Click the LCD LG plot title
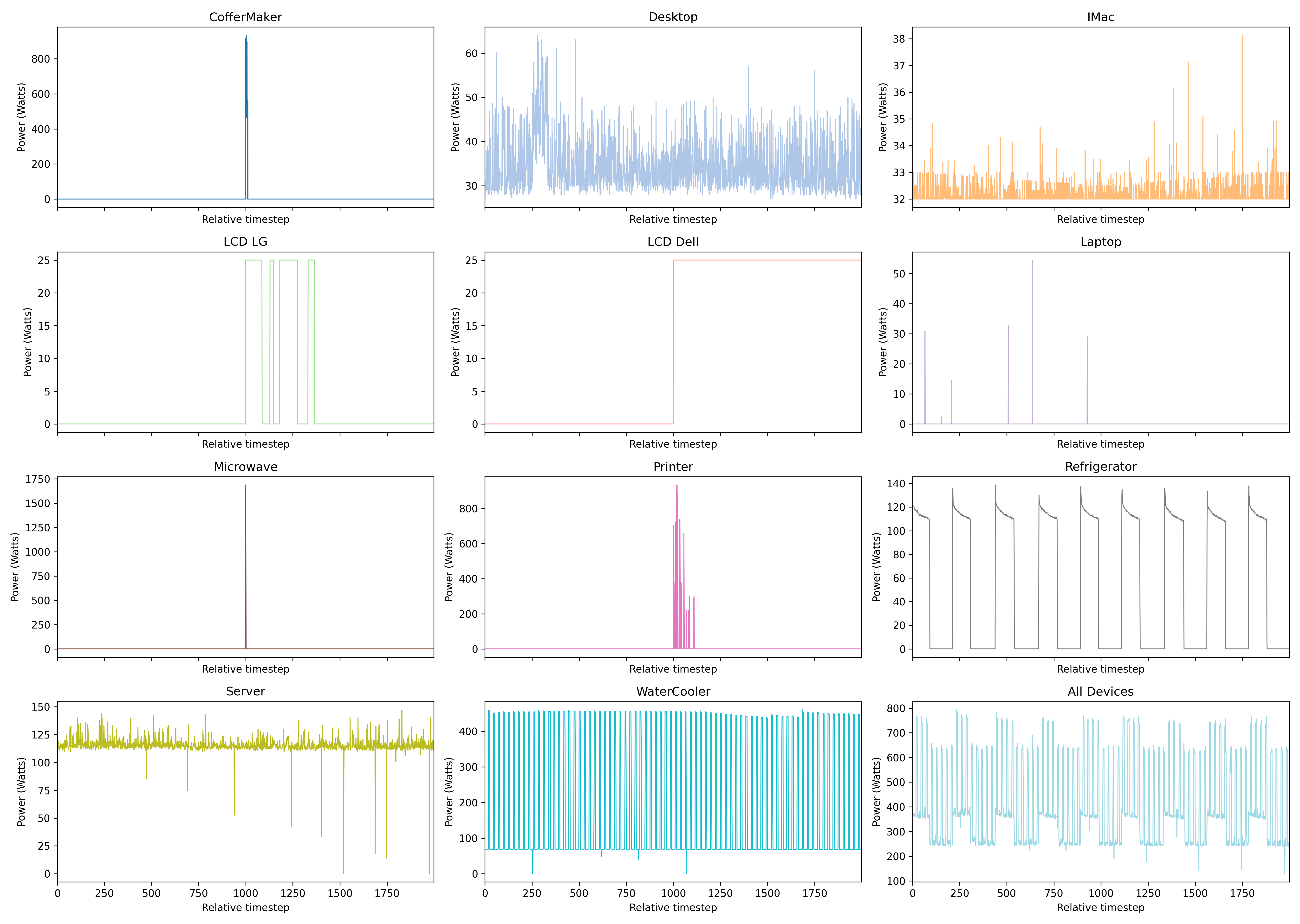The height and width of the screenshot is (924, 1300). [245, 242]
